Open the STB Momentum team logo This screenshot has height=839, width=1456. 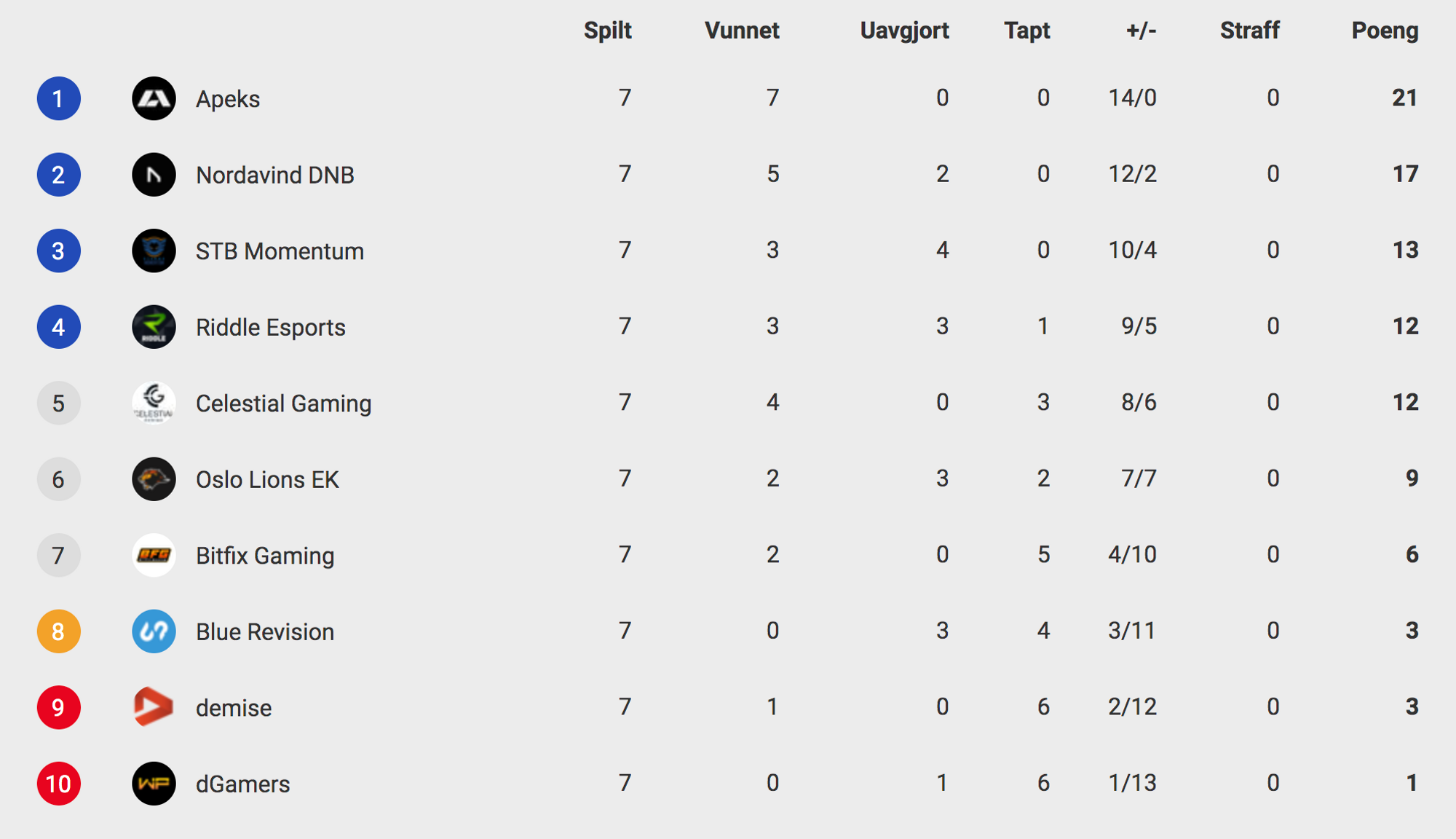click(154, 251)
